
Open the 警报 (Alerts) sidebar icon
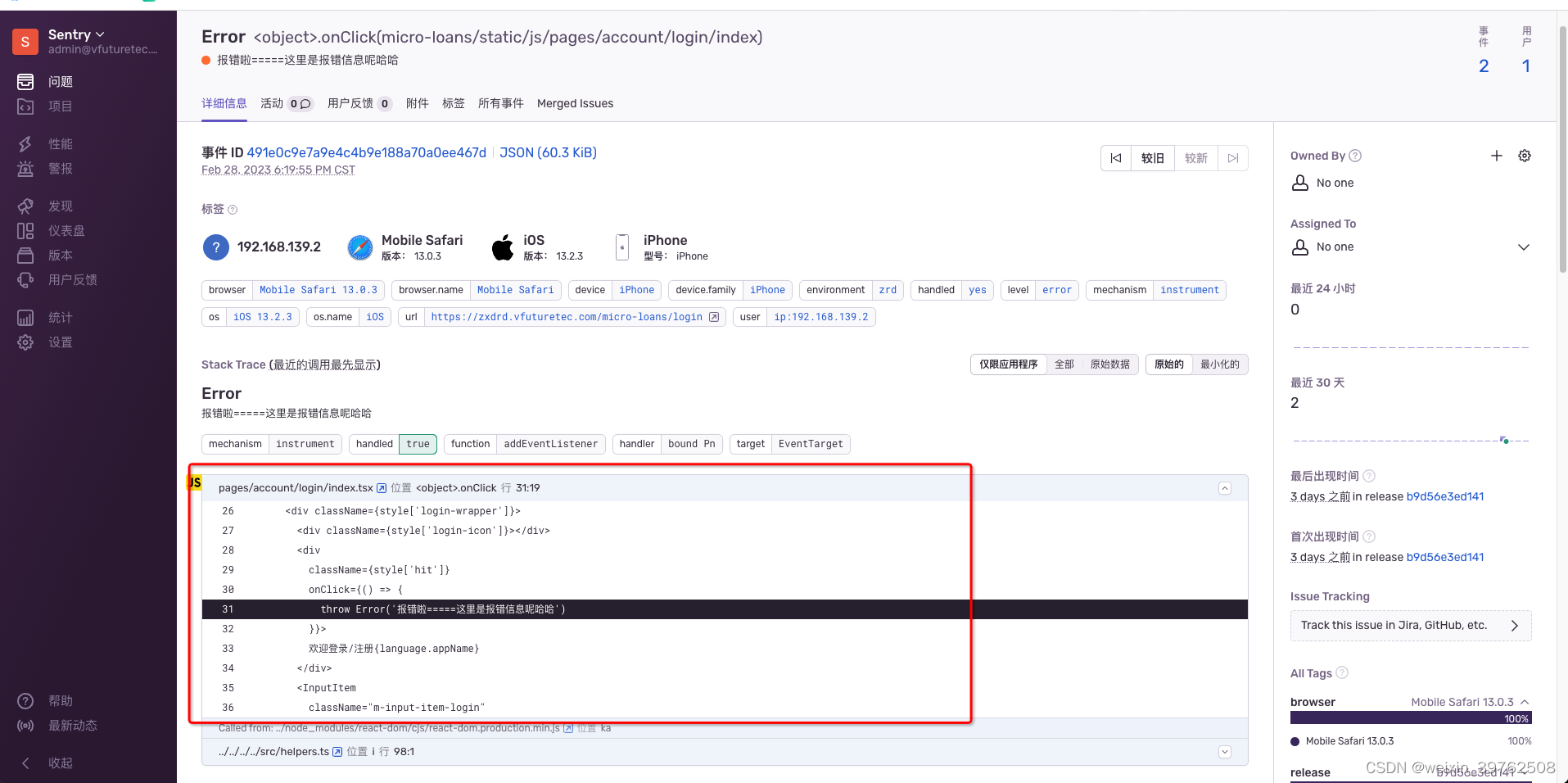click(x=25, y=169)
